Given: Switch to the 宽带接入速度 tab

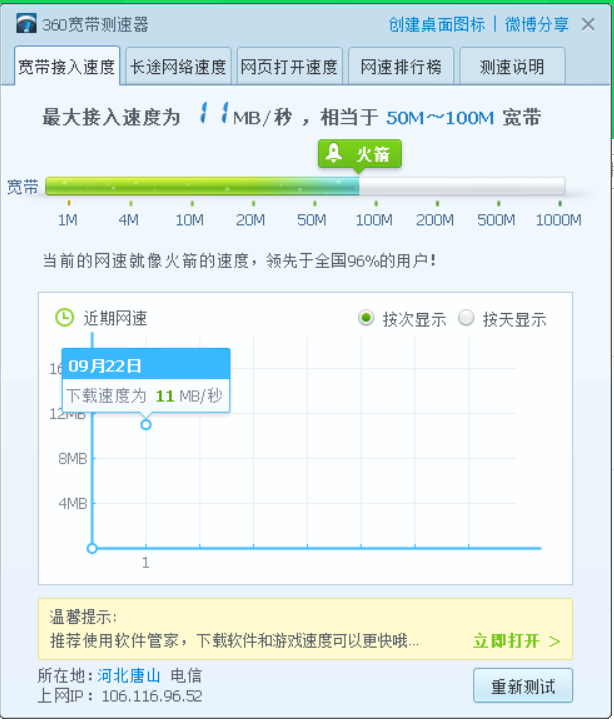Looking at the screenshot, I should (x=67, y=66).
